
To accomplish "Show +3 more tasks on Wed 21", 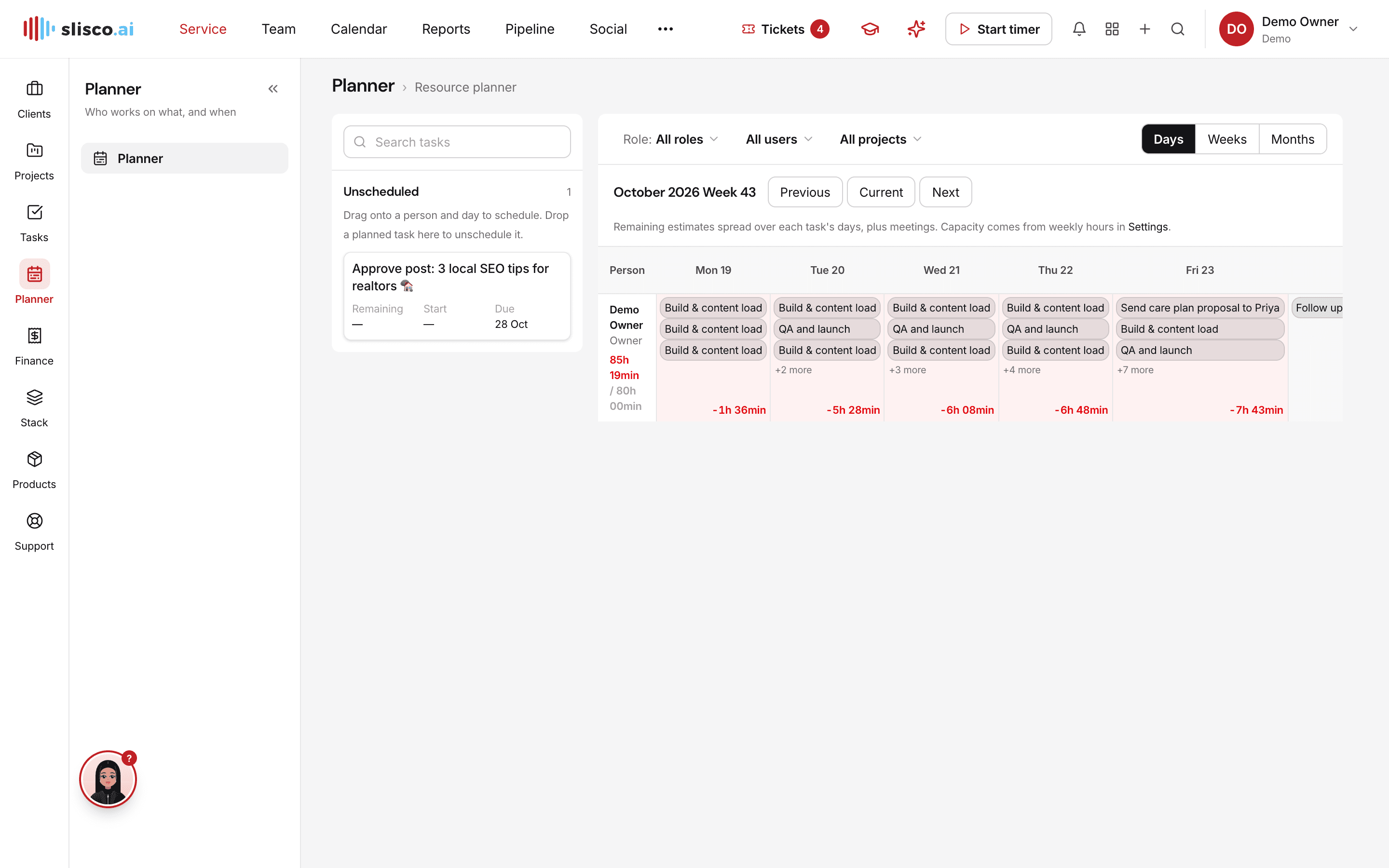I will [908, 370].
